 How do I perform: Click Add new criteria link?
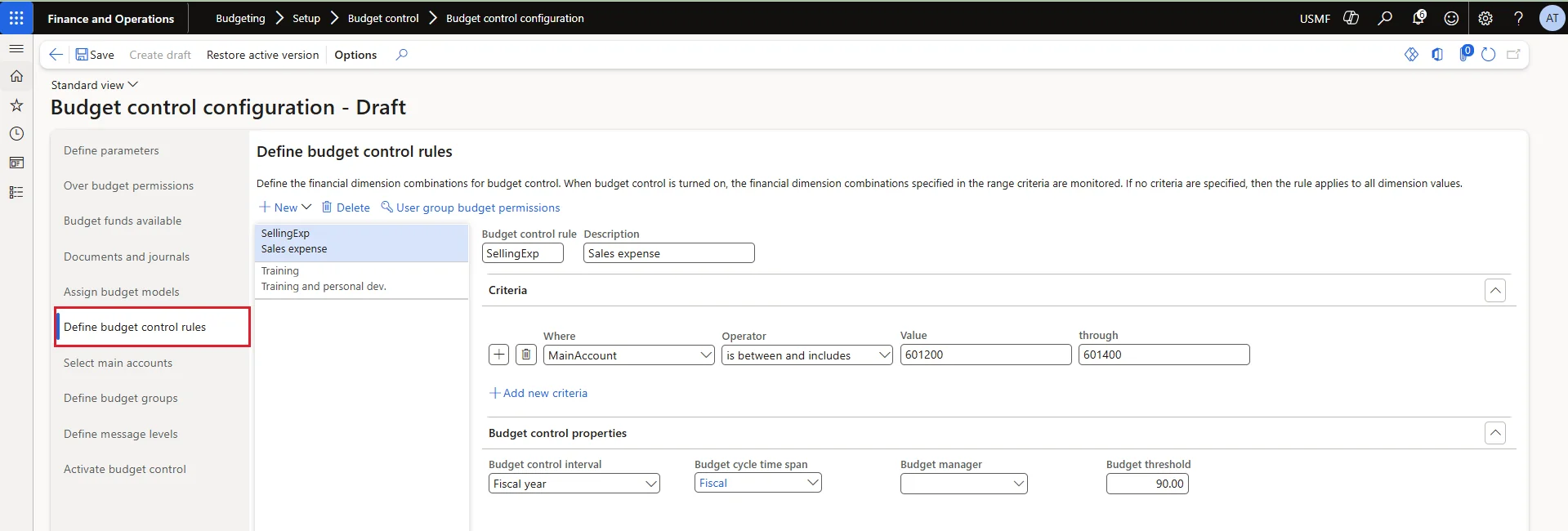[538, 393]
